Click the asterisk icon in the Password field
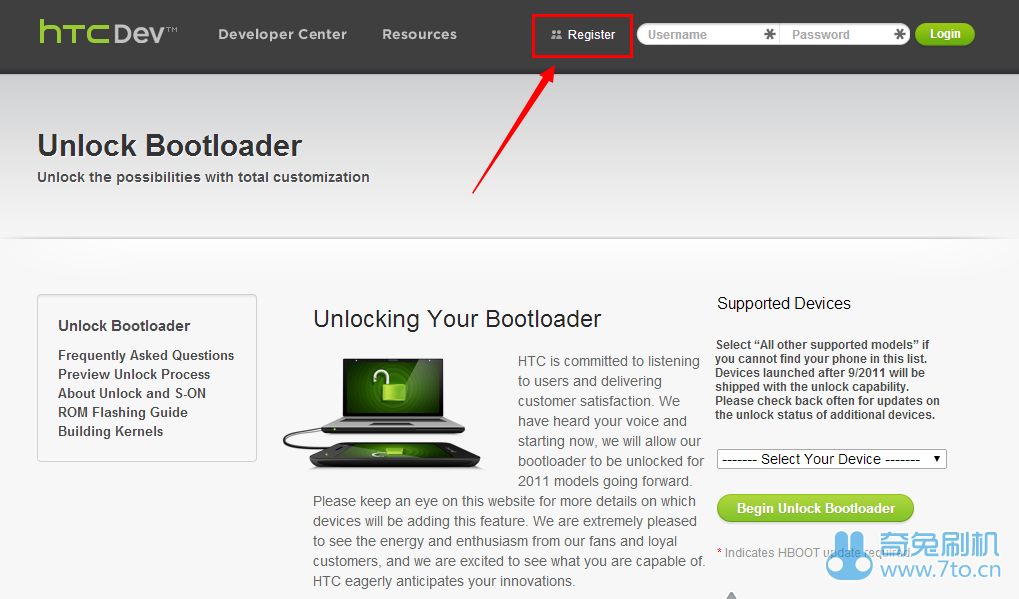Image resolution: width=1019 pixels, height=599 pixels. [x=898, y=34]
